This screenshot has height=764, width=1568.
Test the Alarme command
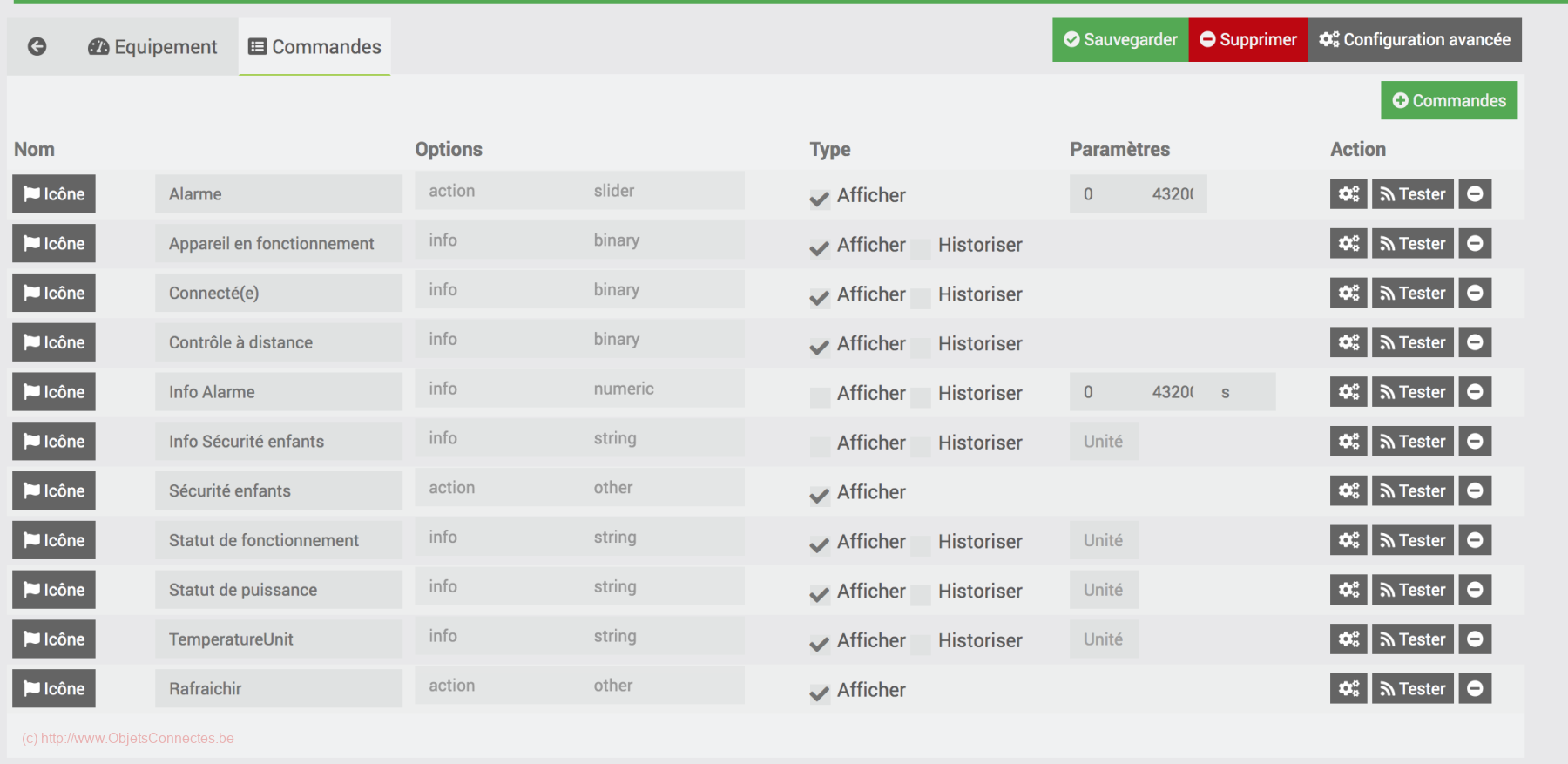coord(1413,193)
